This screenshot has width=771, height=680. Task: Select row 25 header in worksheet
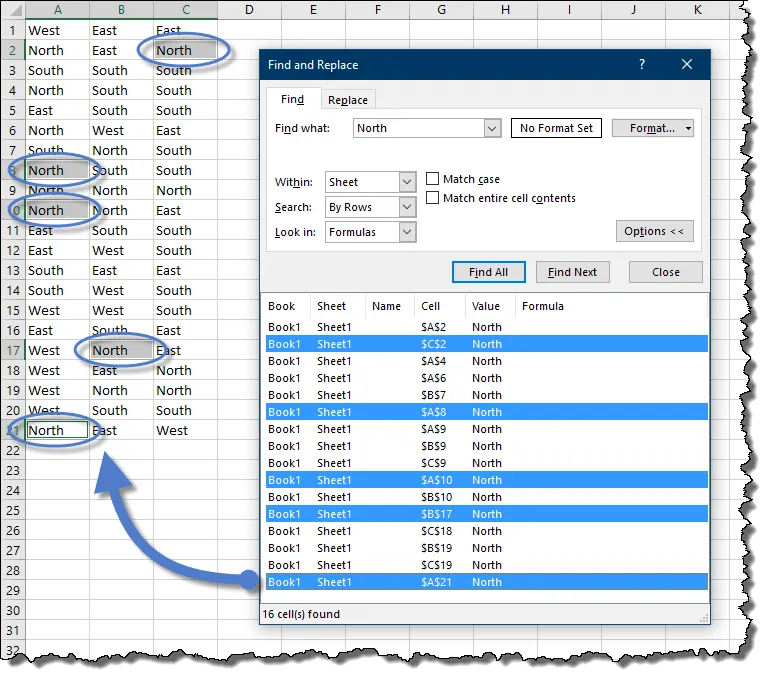coord(13,510)
